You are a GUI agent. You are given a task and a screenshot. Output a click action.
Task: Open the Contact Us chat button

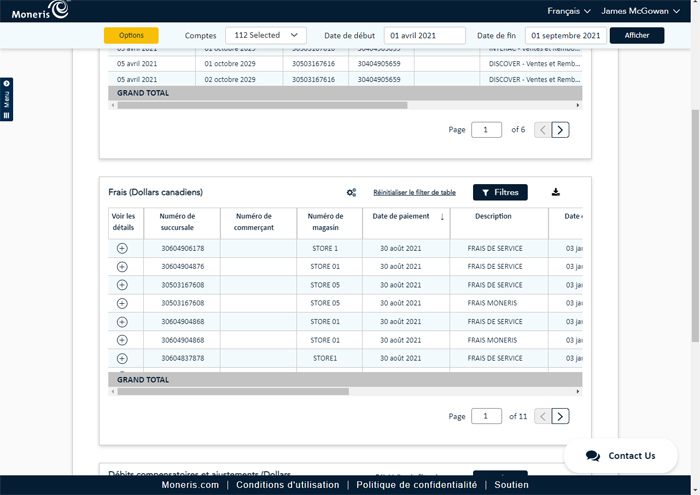pyautogui.click(x=621, y=456)
